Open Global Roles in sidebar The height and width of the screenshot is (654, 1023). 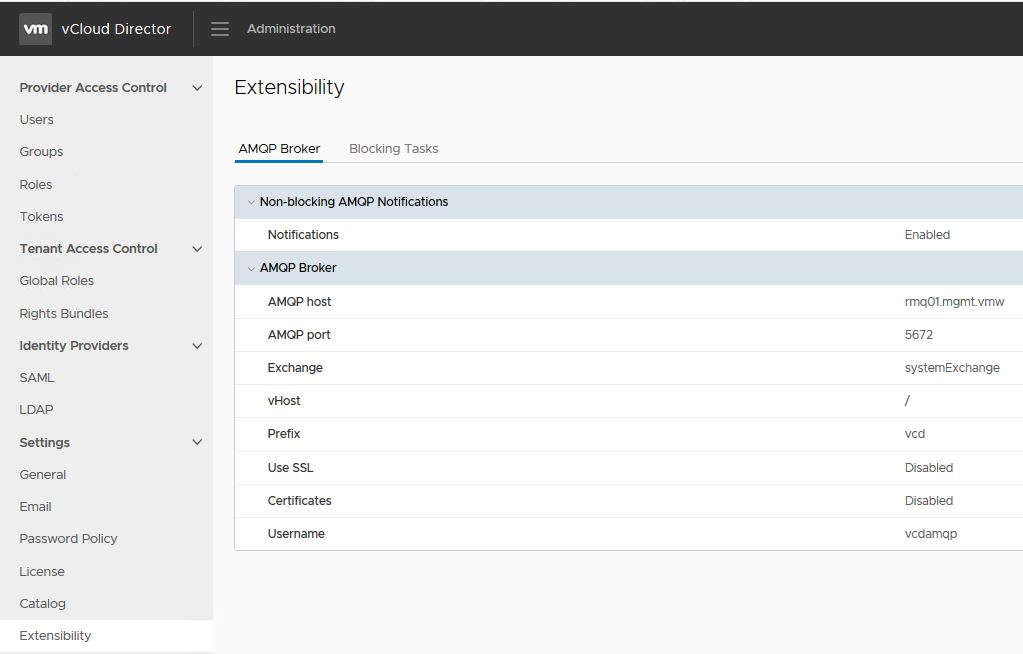[x=57, y=281]
